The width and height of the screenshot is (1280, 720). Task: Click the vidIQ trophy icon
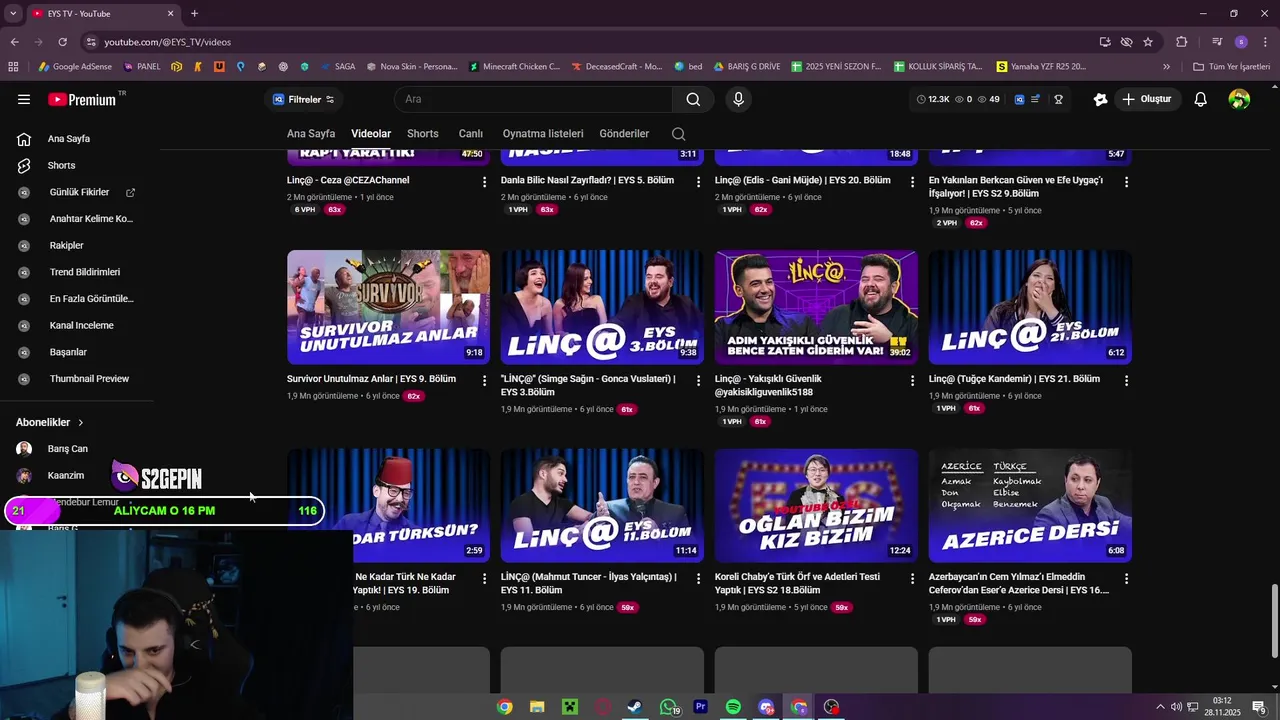click(x=1058, y=99)
